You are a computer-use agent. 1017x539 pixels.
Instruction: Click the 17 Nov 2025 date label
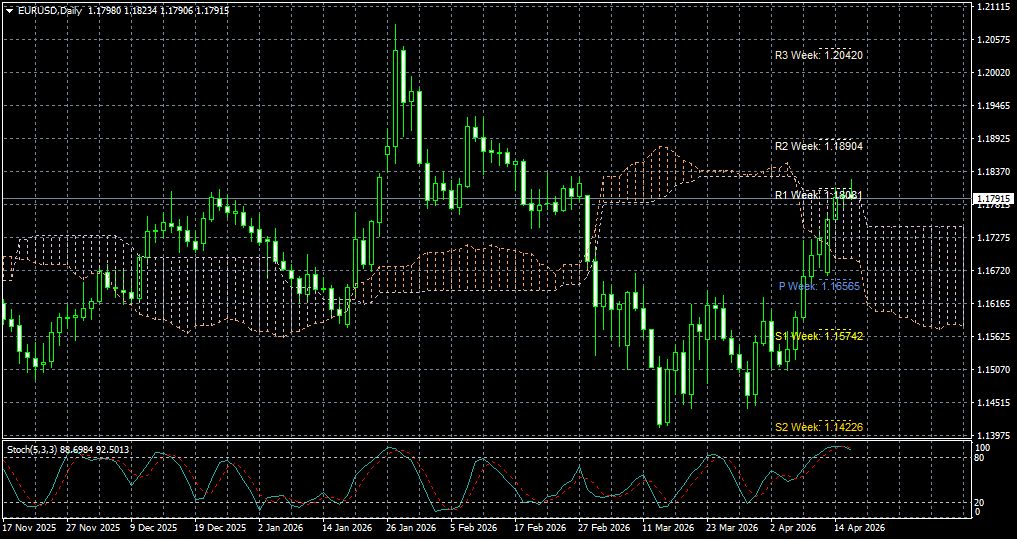[29, 528]
